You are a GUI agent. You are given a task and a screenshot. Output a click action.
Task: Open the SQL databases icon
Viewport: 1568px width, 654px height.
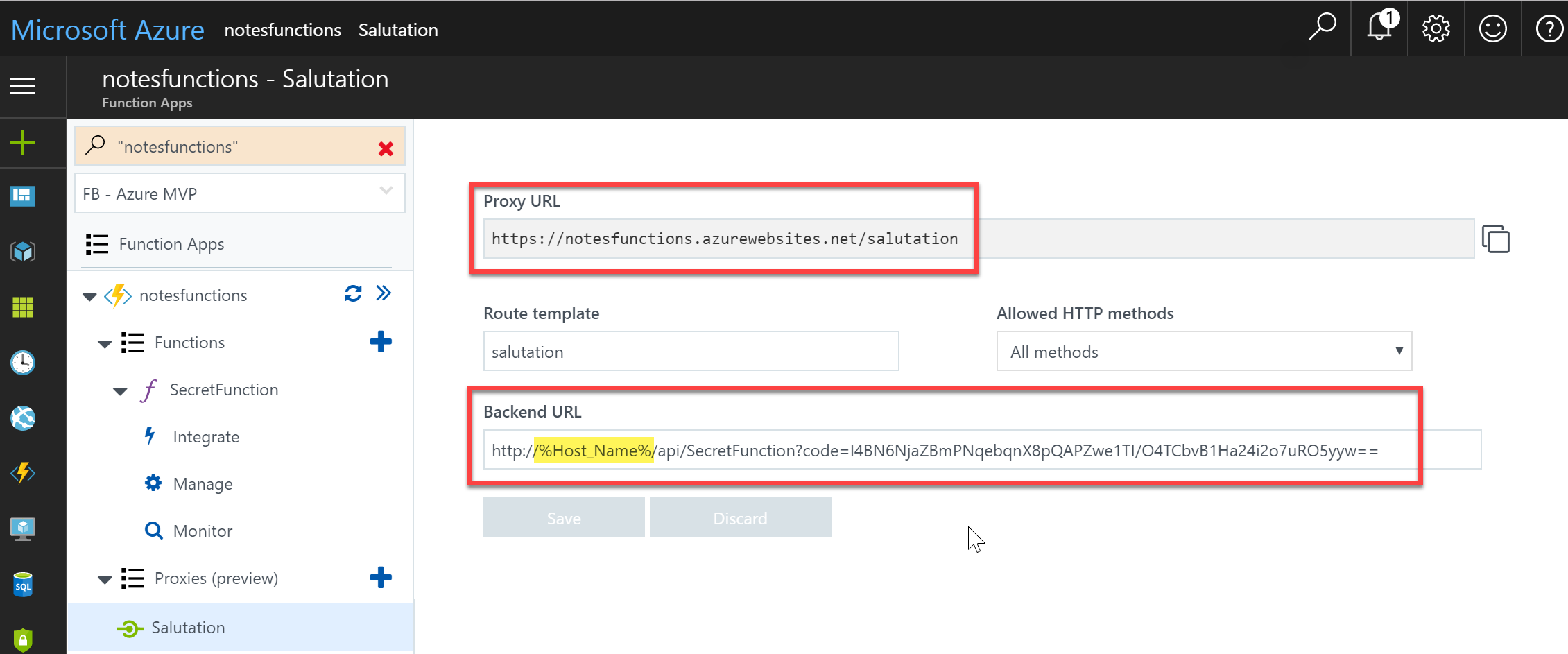[x=23, y=585]
